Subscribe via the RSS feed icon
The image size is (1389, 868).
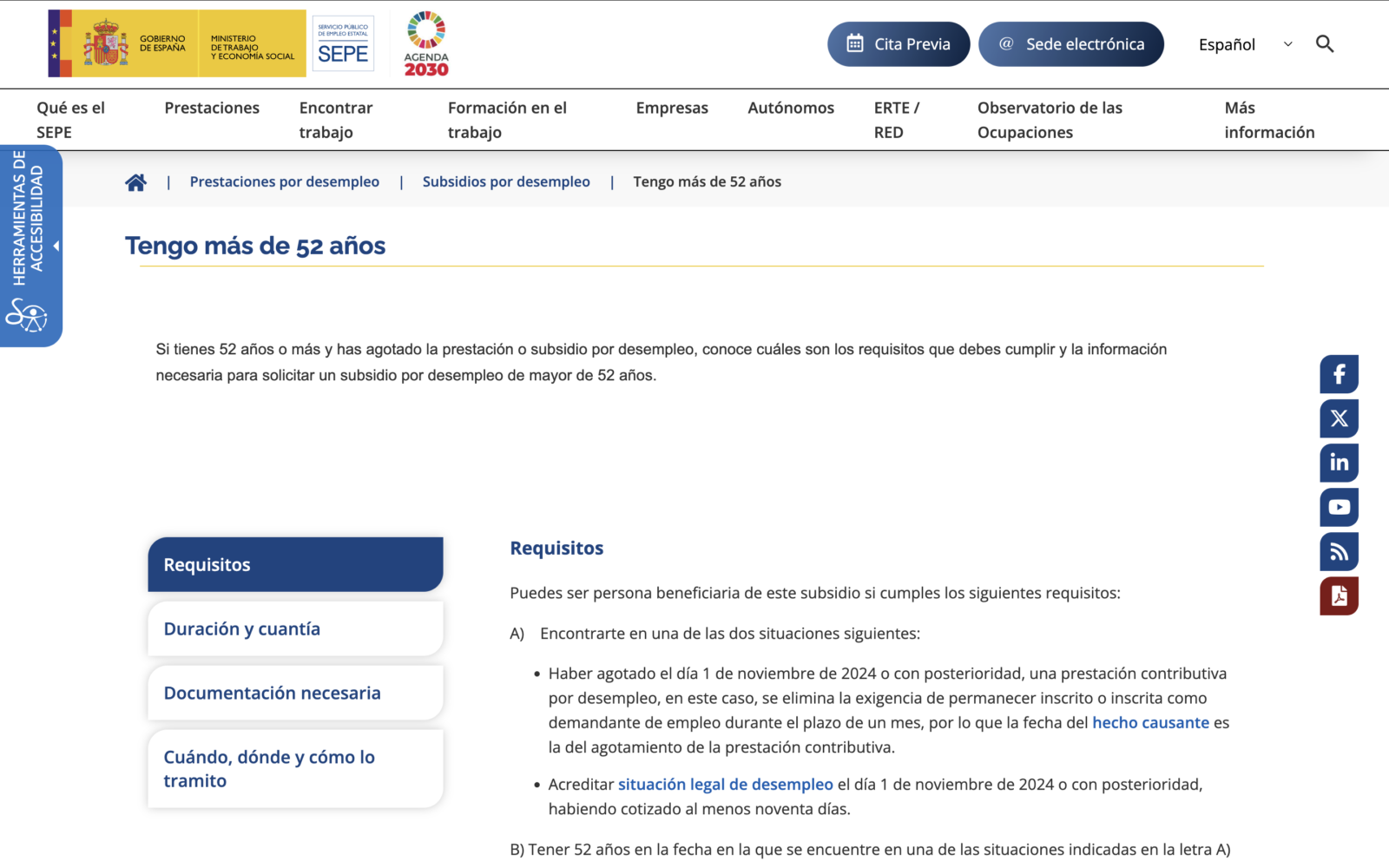click(1339, 551)
